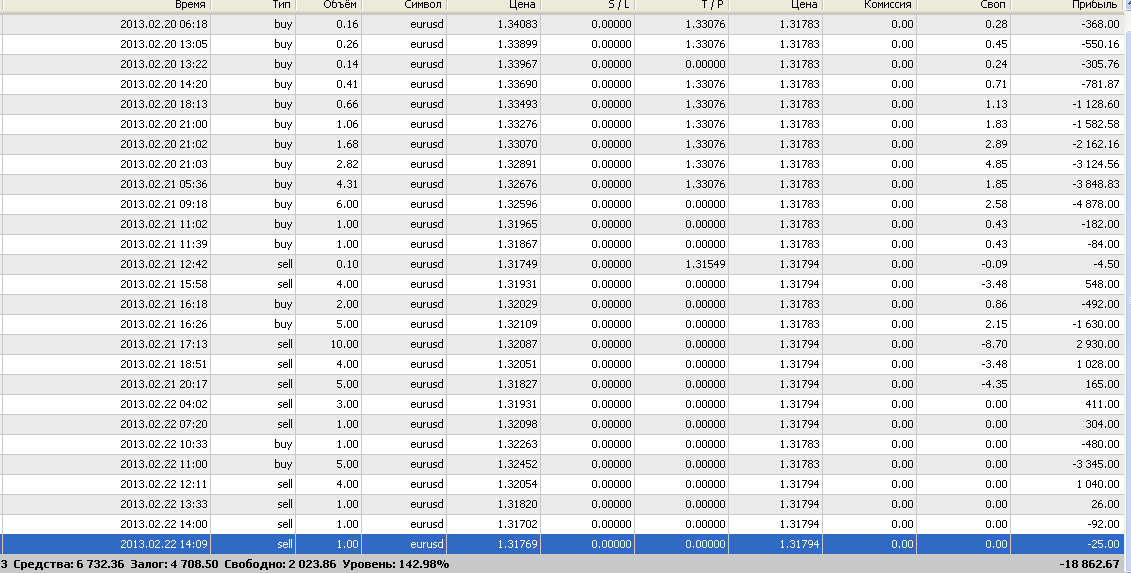The height and width of the screenshot is (573, 1131).
Task: Click swap value 4.85
Action: pyautogui.click(x=996, y=164)
